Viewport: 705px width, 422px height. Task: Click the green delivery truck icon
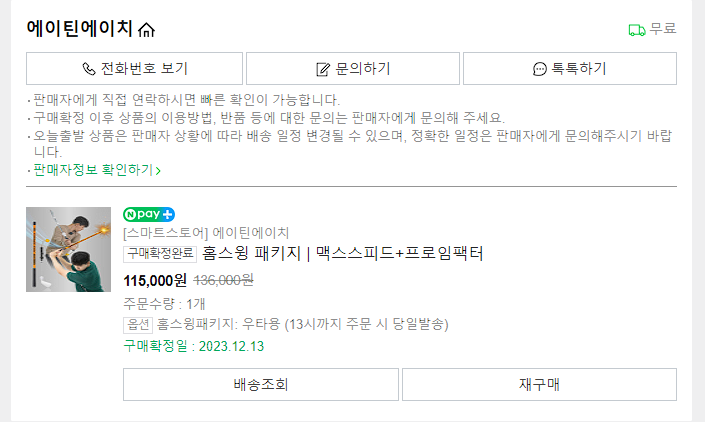point(636,30)
